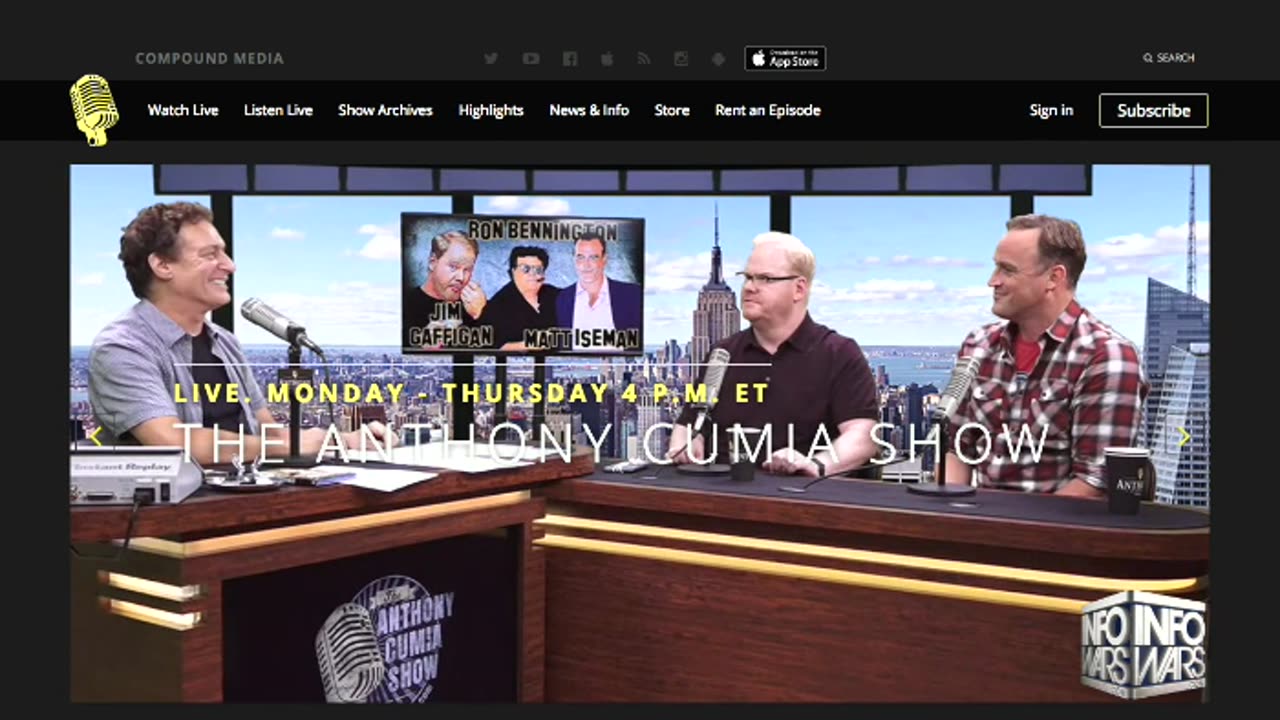1280x720 pixels.
Task: Click the Live Monday - Thursday schedule text
Action: [x=471, y=392]
